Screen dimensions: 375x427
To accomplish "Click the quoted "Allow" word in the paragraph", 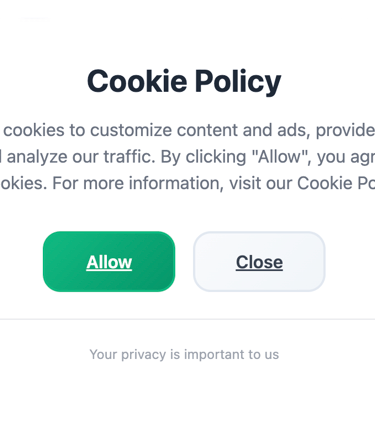I will pyautogui.click(x=280, y=156).
